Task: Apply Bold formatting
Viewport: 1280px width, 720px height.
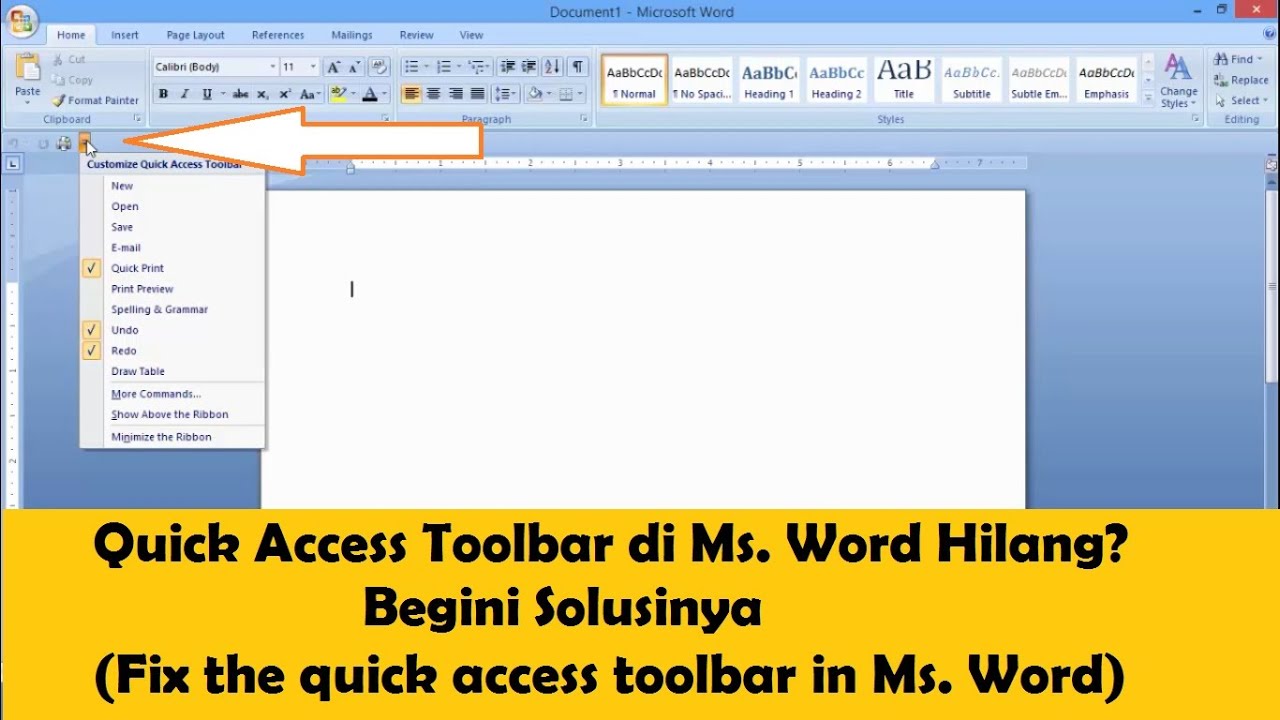Action: pos(163,94)
